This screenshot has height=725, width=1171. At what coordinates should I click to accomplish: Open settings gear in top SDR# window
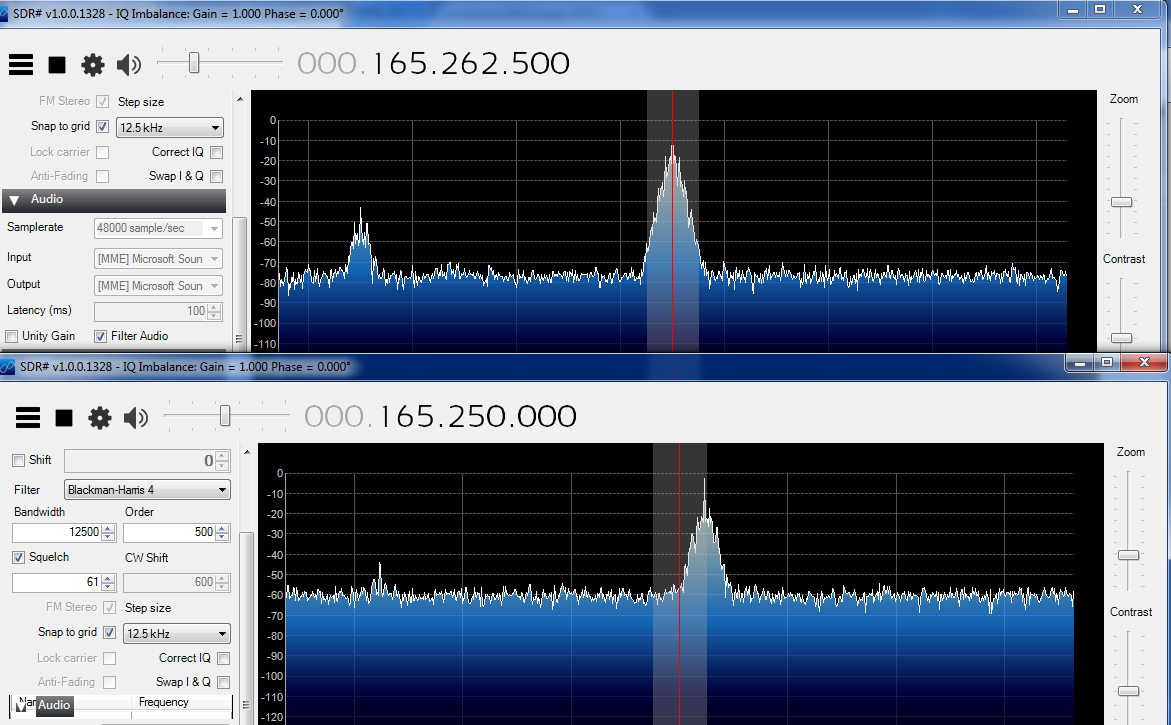click(x=93, y=65)
